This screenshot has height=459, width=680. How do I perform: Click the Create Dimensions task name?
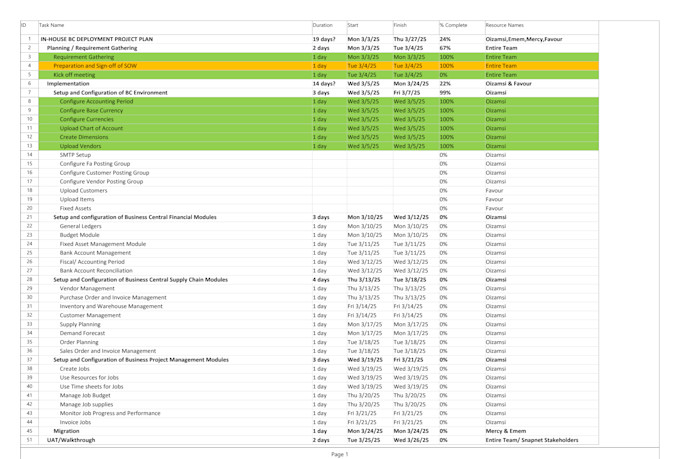(84, 137)
